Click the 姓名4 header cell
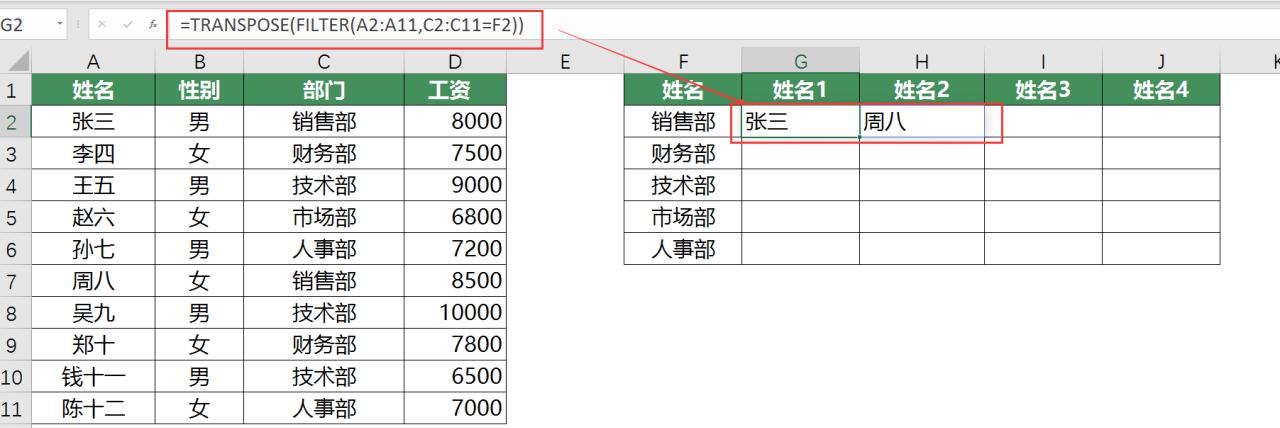 click(x=1161, y=90)
